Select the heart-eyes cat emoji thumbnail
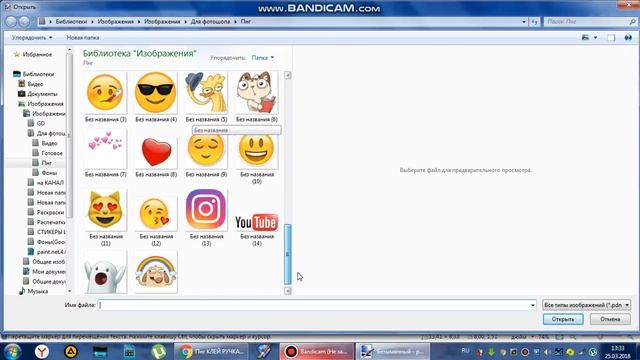The width and height of the screenshot is (640, 360). coord(105,210)
